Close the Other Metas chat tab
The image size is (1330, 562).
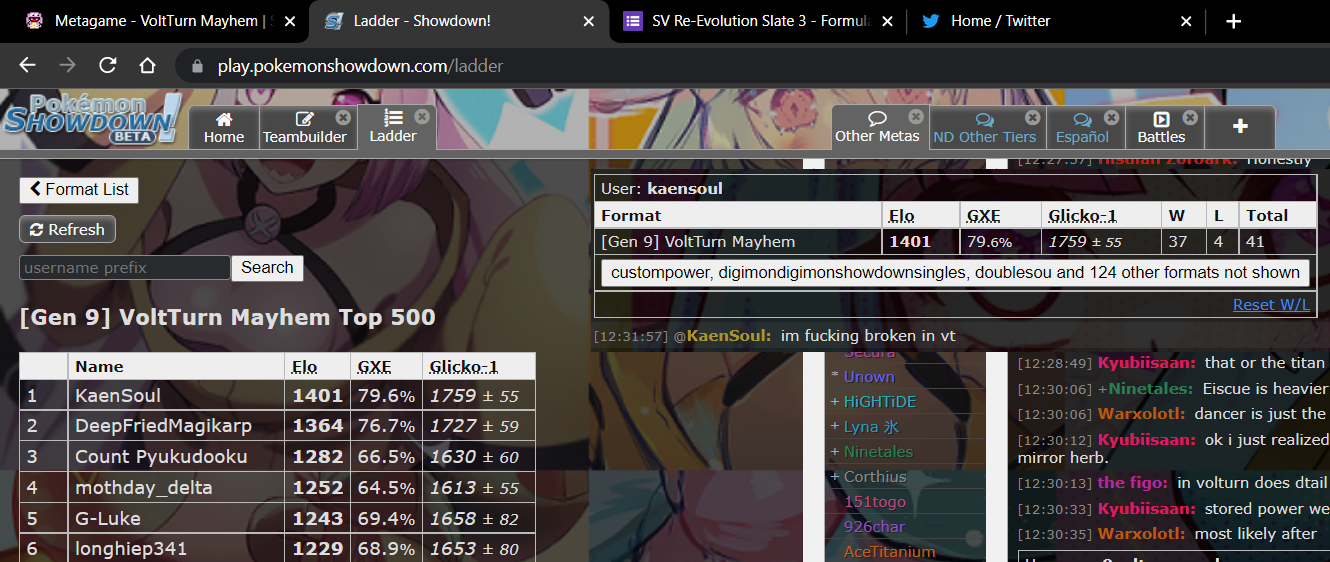point(915,116)
